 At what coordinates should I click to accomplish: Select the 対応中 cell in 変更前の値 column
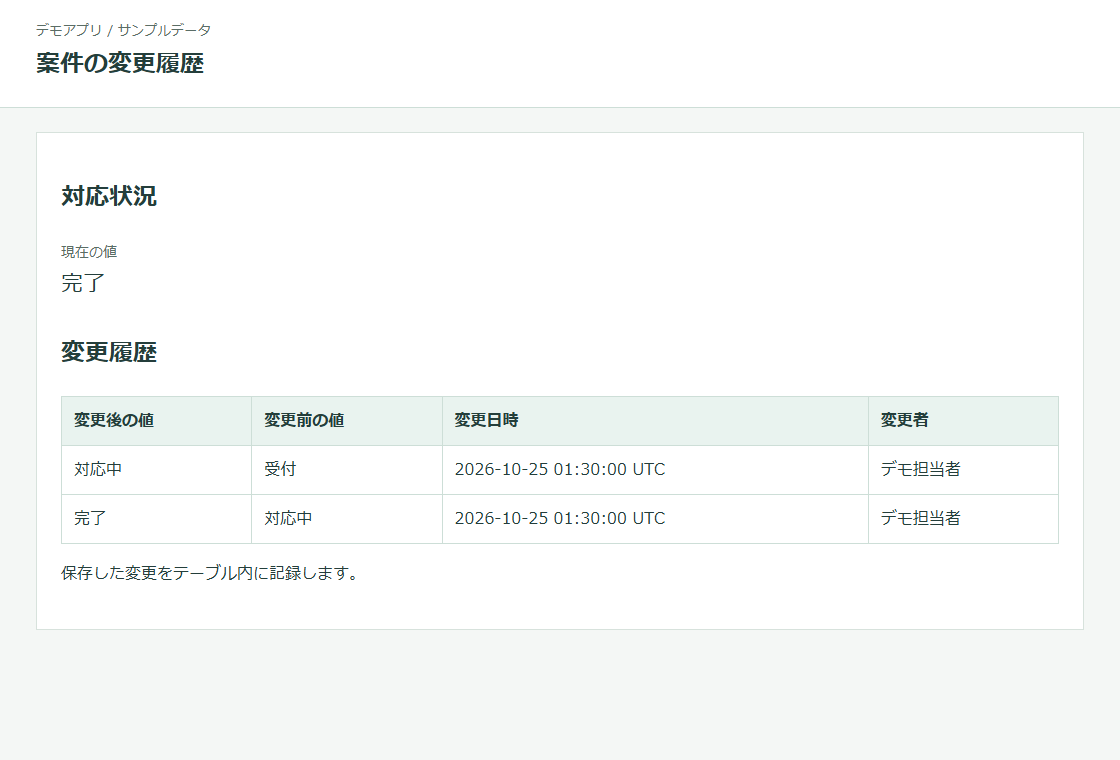347,519
